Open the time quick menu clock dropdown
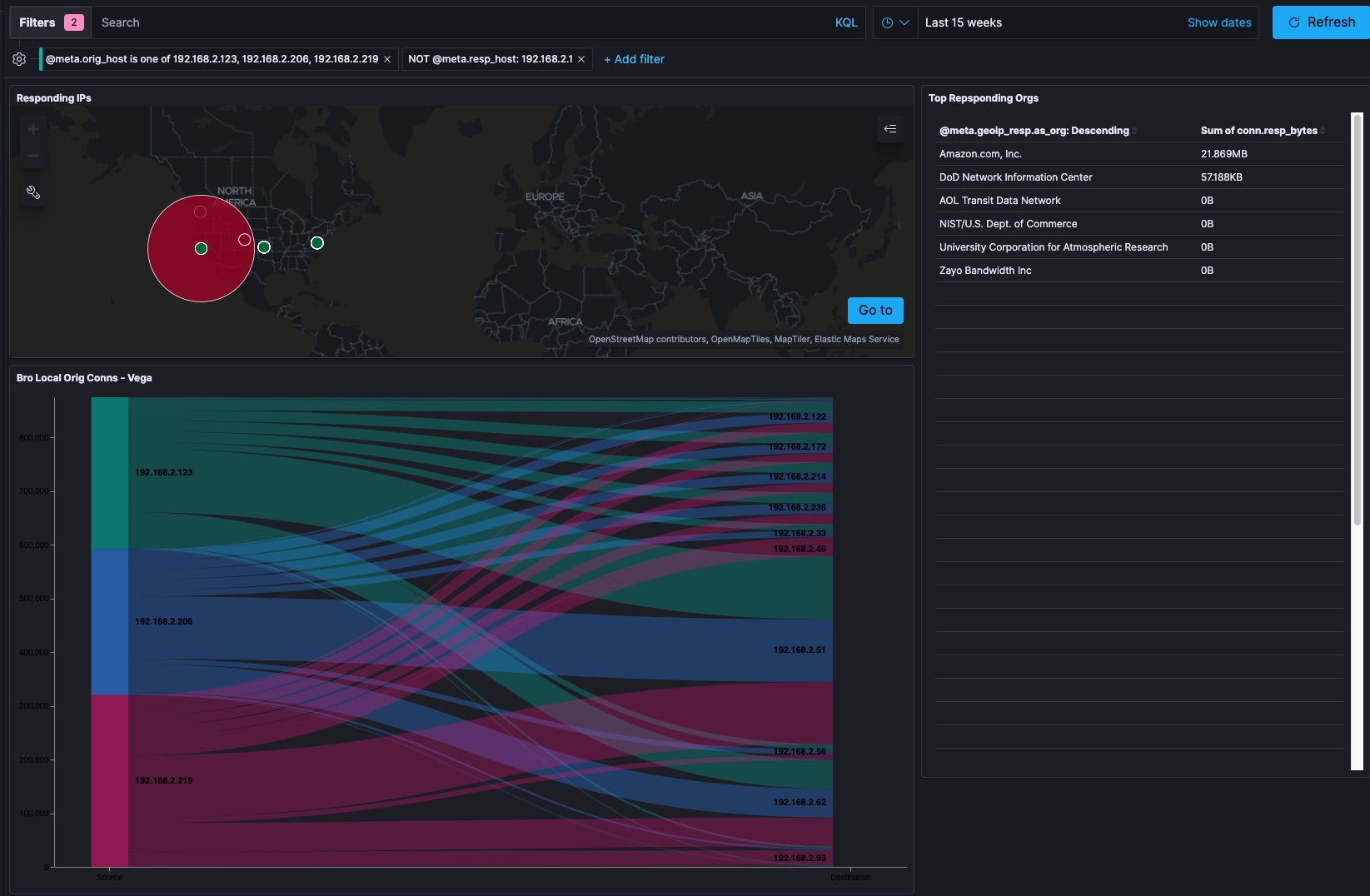 894,22
